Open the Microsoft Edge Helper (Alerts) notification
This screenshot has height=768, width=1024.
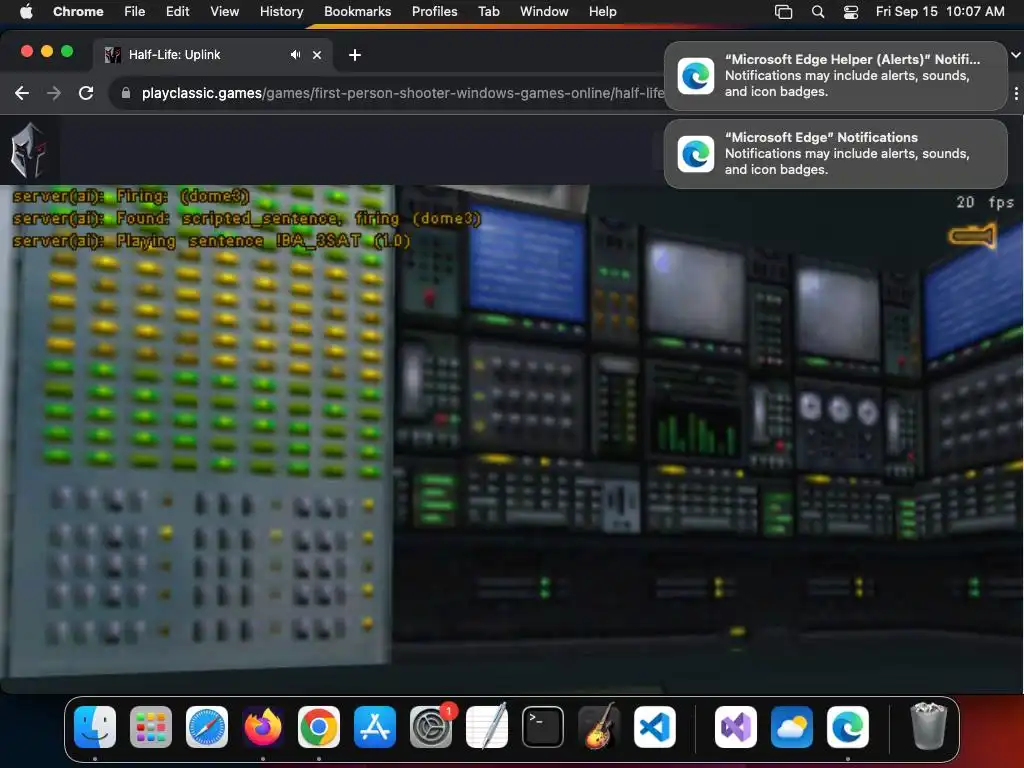pos(835,76)
